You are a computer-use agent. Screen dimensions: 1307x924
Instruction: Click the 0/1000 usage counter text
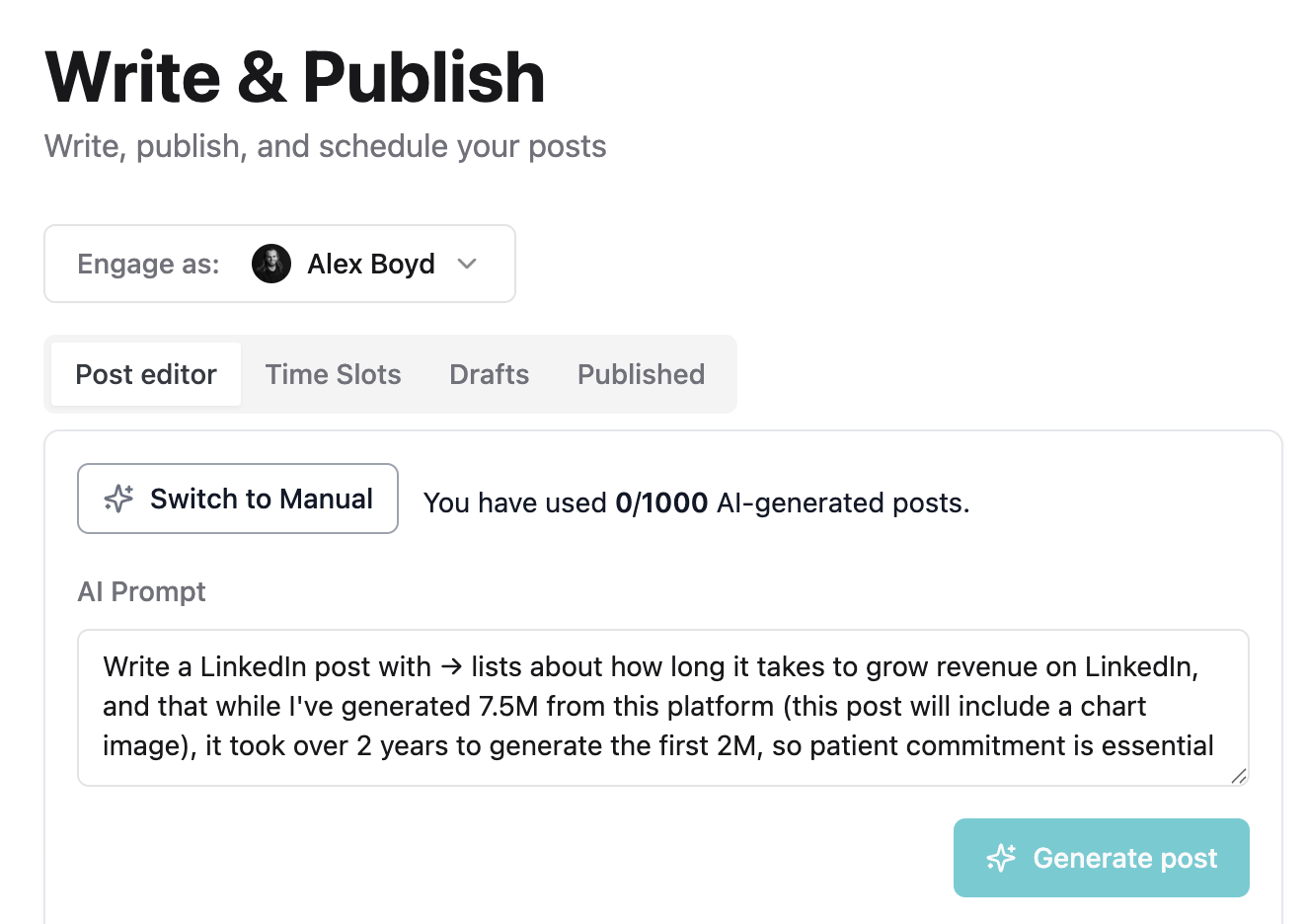pyautogui.click(x=661, y=502)
